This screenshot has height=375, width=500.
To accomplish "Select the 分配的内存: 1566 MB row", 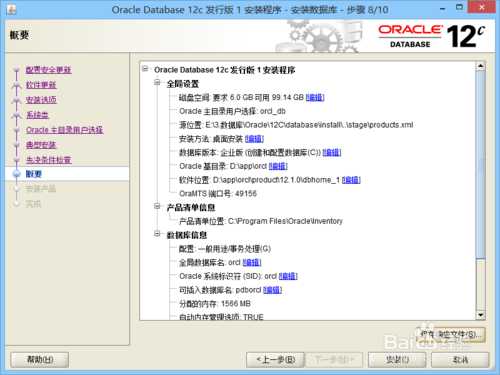I will tap(215, 304).
